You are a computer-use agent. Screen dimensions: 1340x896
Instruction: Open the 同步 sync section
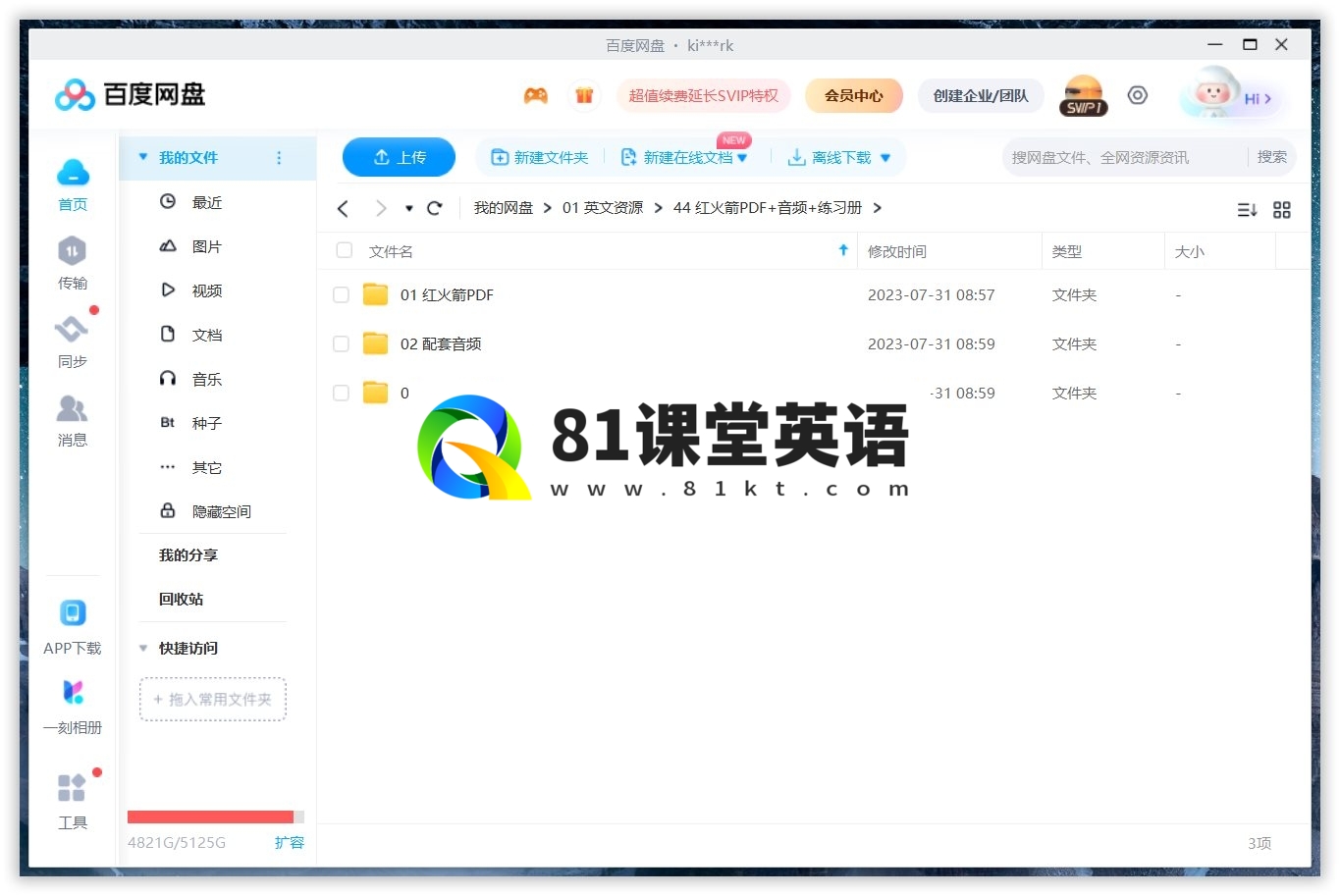72,330
